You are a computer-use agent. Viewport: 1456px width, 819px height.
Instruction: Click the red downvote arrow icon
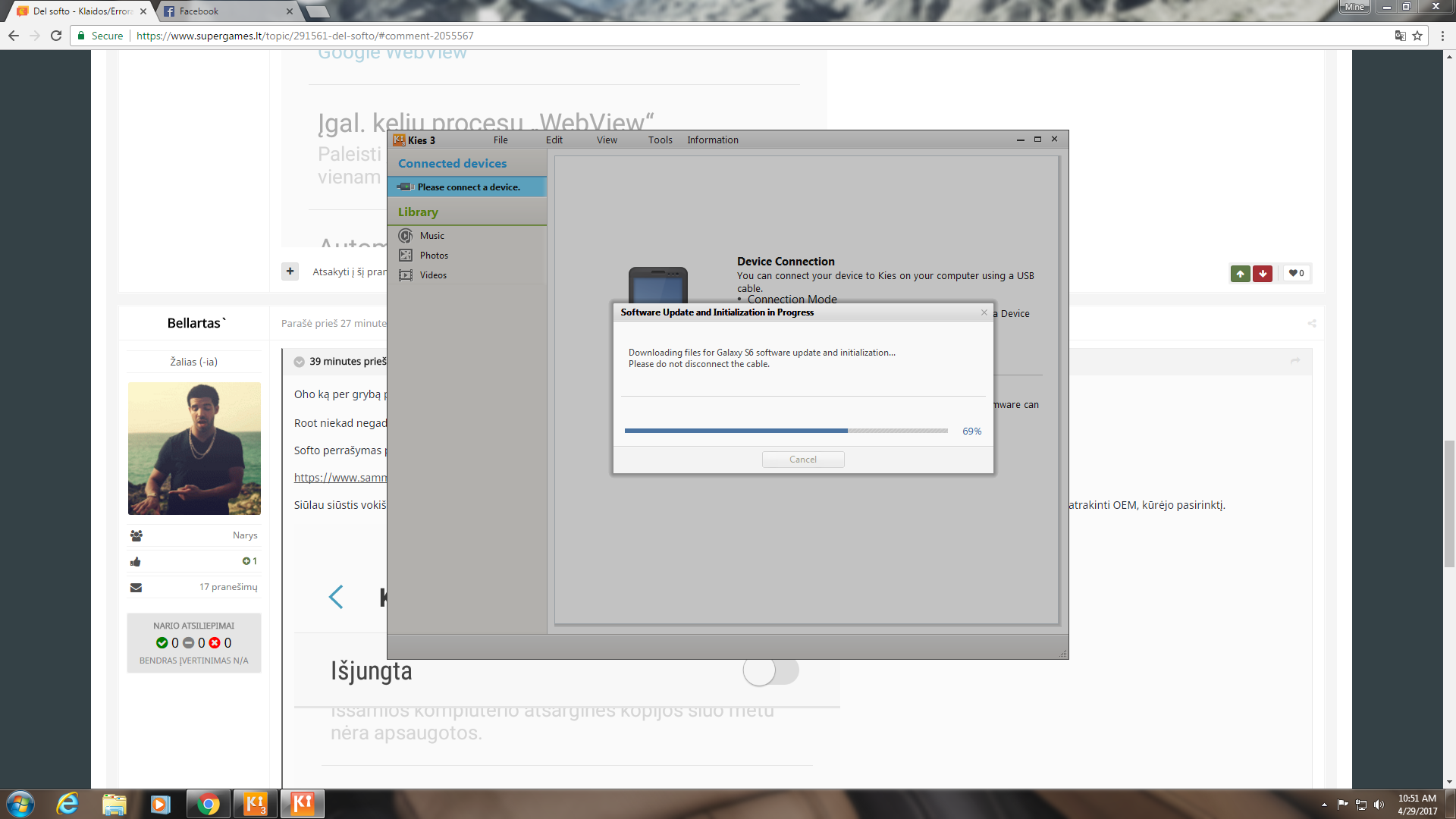[x=1263, y=274]
